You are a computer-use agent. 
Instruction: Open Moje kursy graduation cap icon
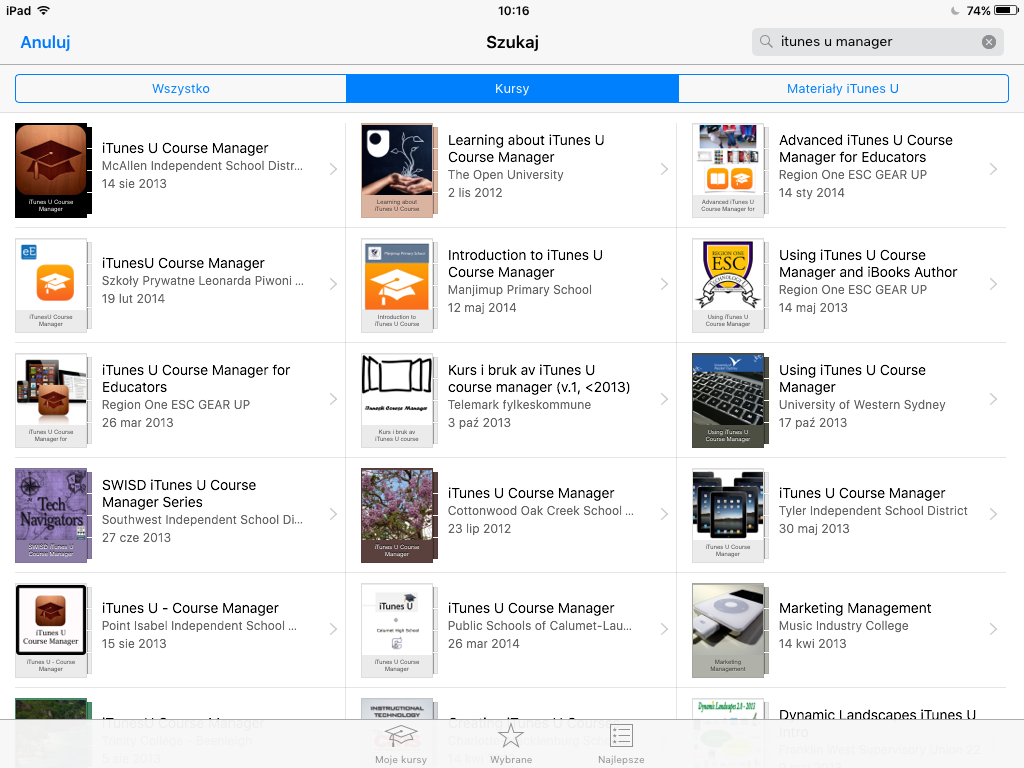coord(400,737)
